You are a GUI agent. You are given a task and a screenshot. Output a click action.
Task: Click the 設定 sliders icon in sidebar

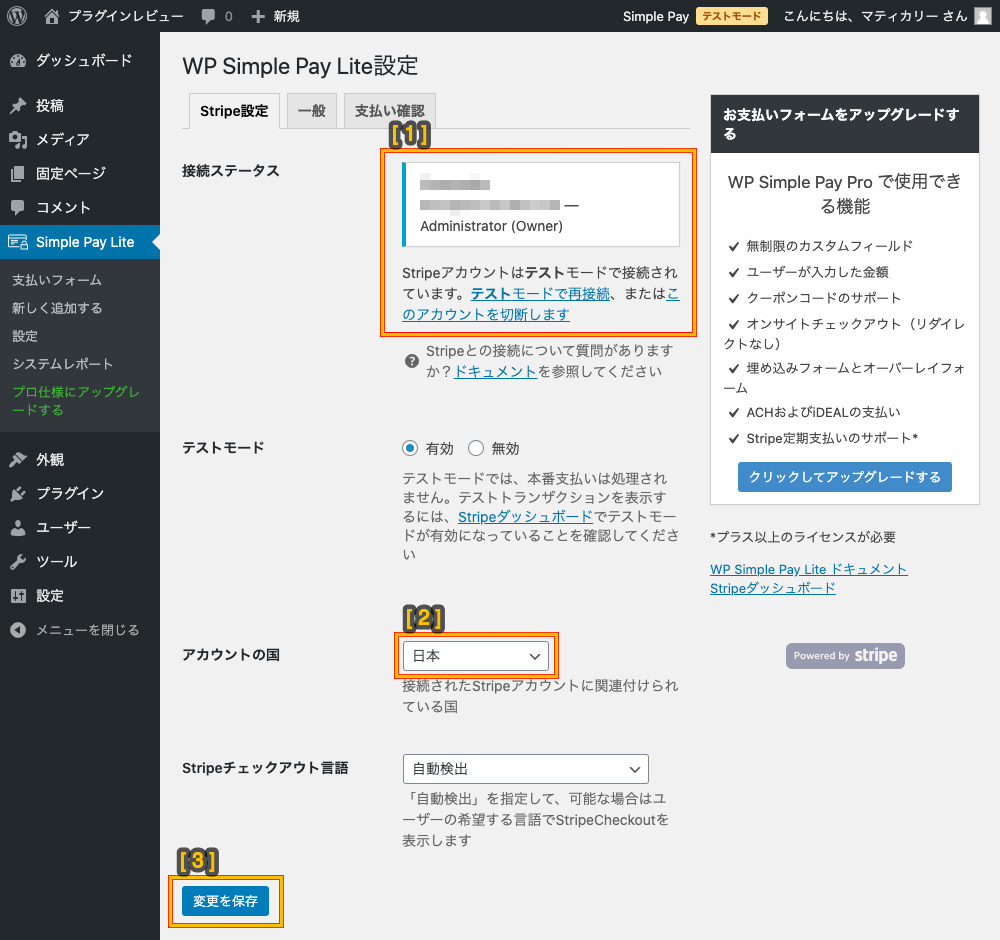18,596
